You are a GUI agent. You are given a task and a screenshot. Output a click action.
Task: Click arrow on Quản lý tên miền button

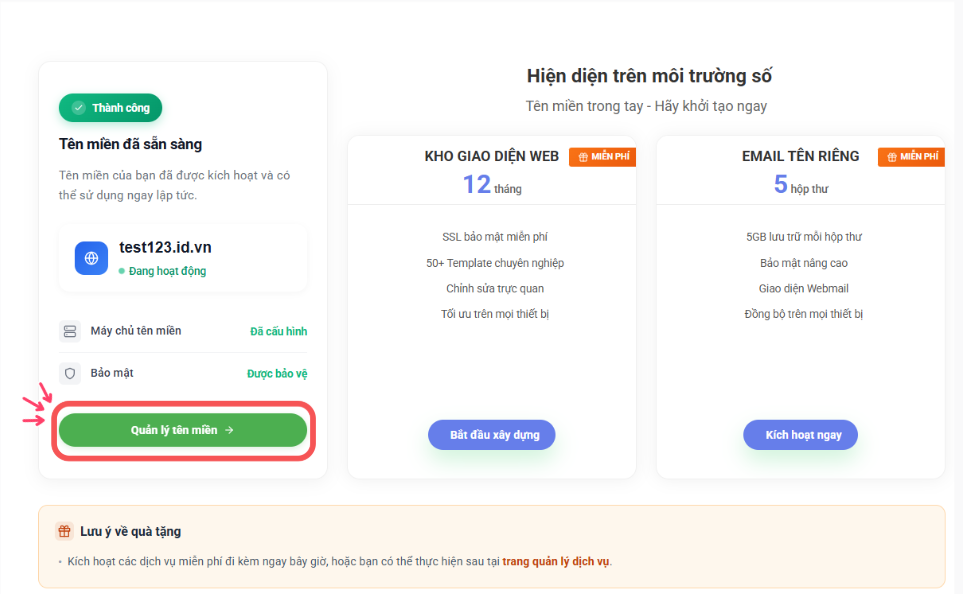pos(229,430)
